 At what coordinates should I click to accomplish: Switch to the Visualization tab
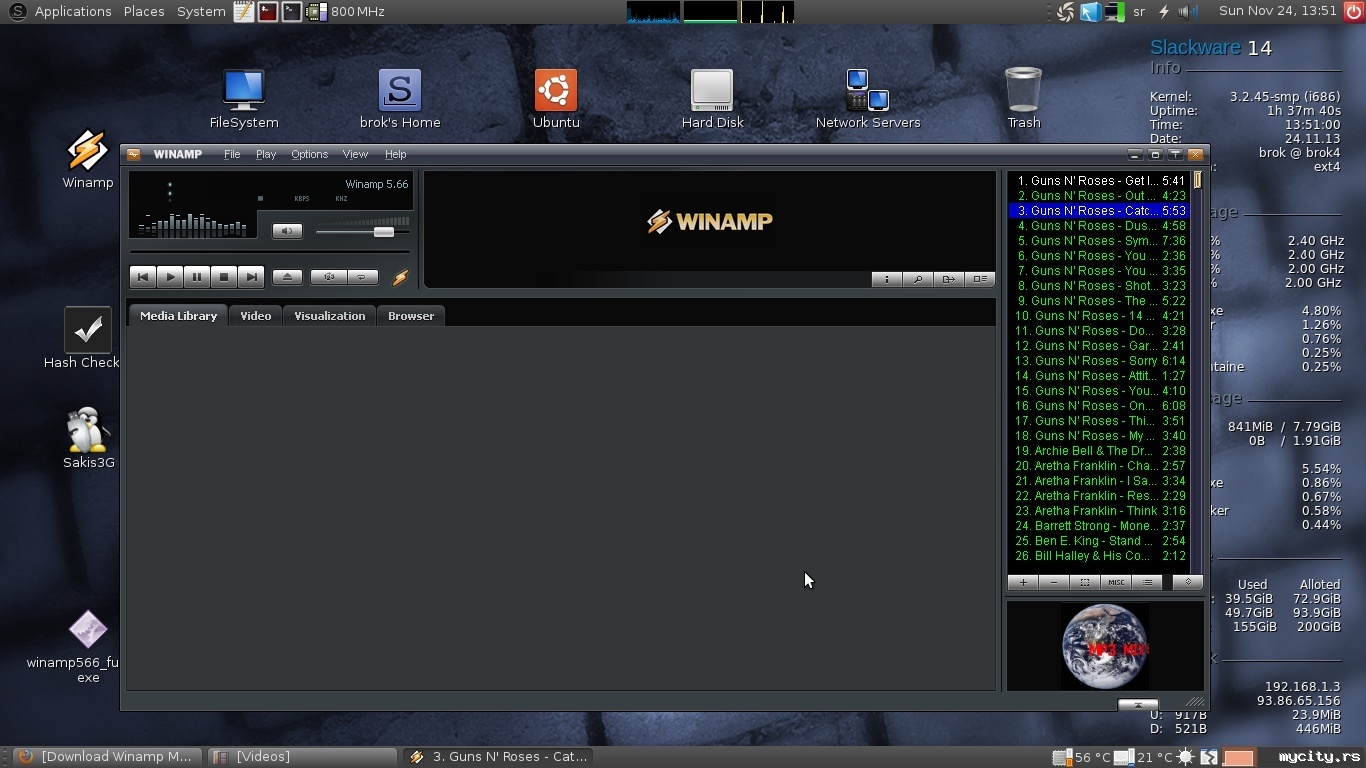tap(329, 315)
